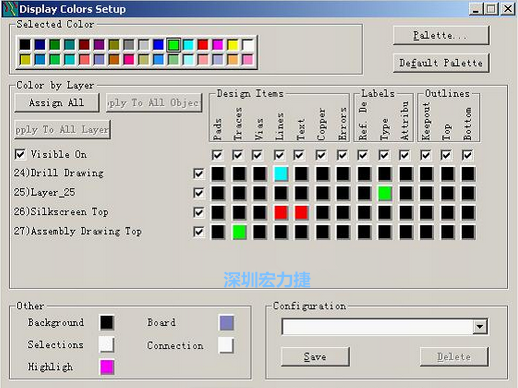Click the Default Palette button

point(441,63)
